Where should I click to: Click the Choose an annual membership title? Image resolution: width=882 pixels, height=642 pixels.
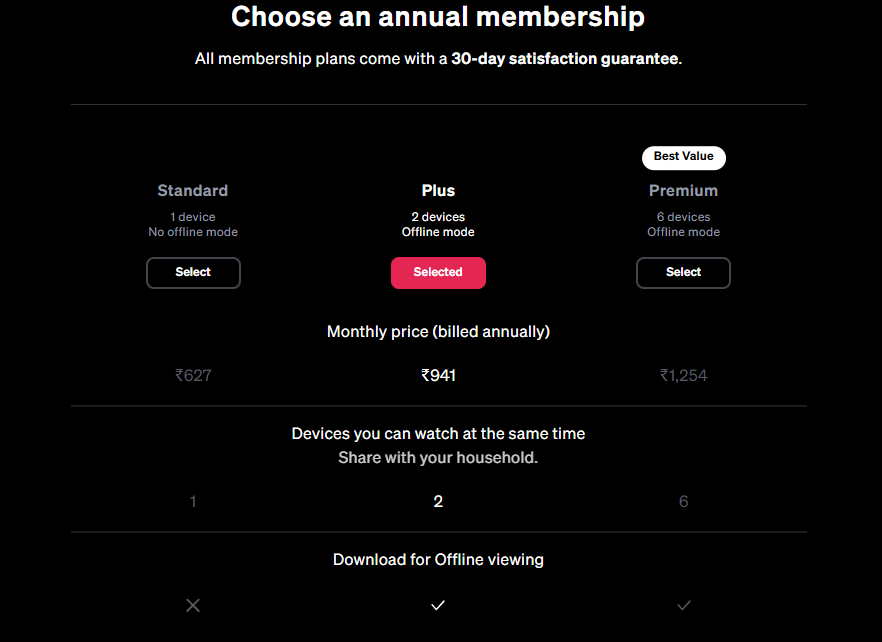click(438, 17)
